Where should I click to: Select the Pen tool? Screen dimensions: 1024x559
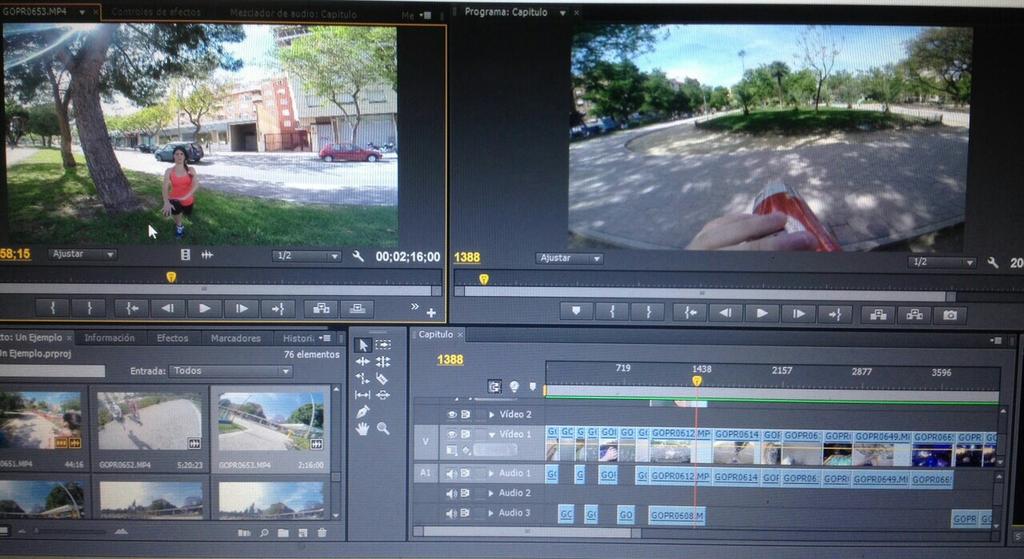(363, 411)
